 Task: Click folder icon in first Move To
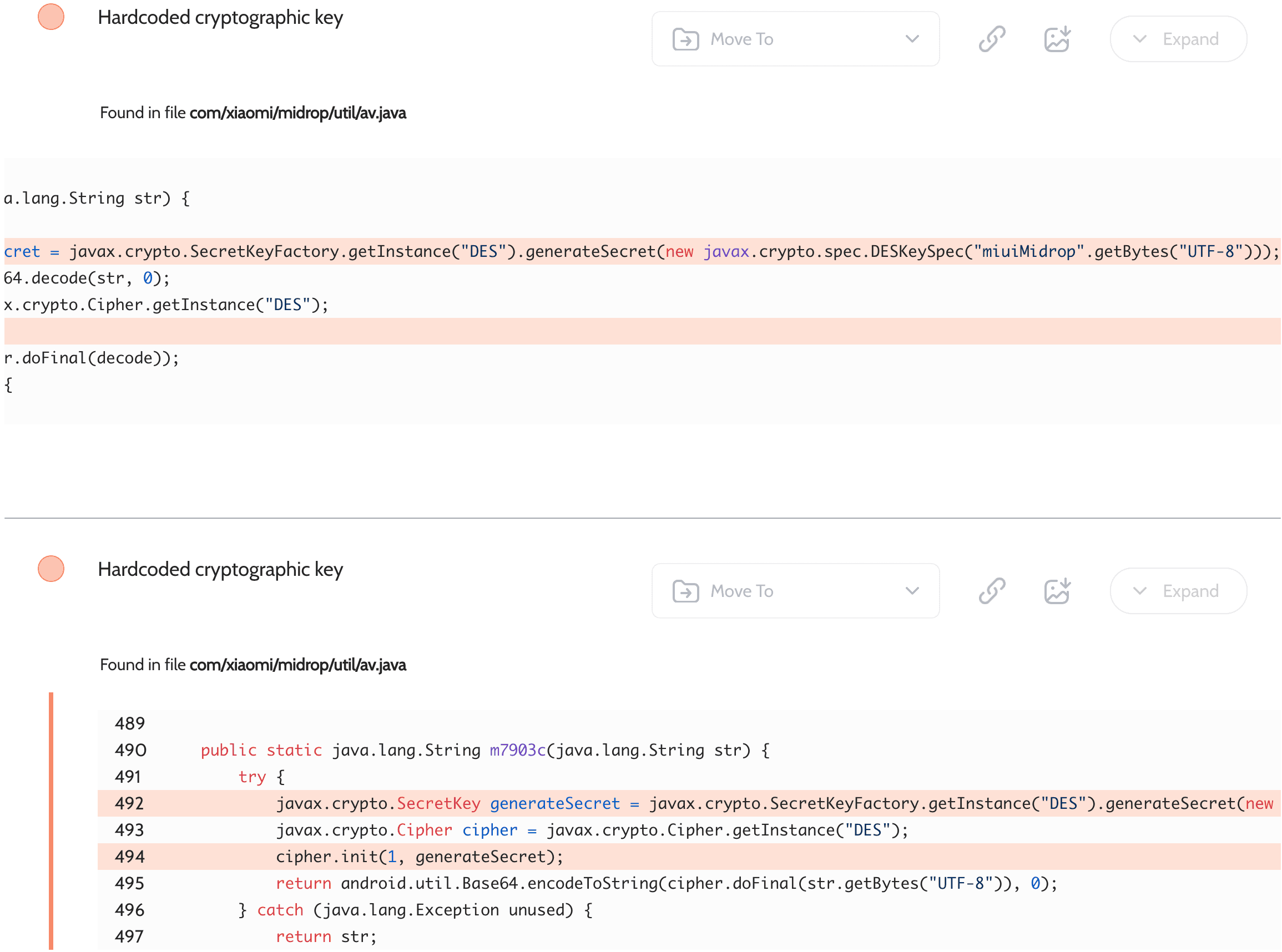[x=685, y=39]
